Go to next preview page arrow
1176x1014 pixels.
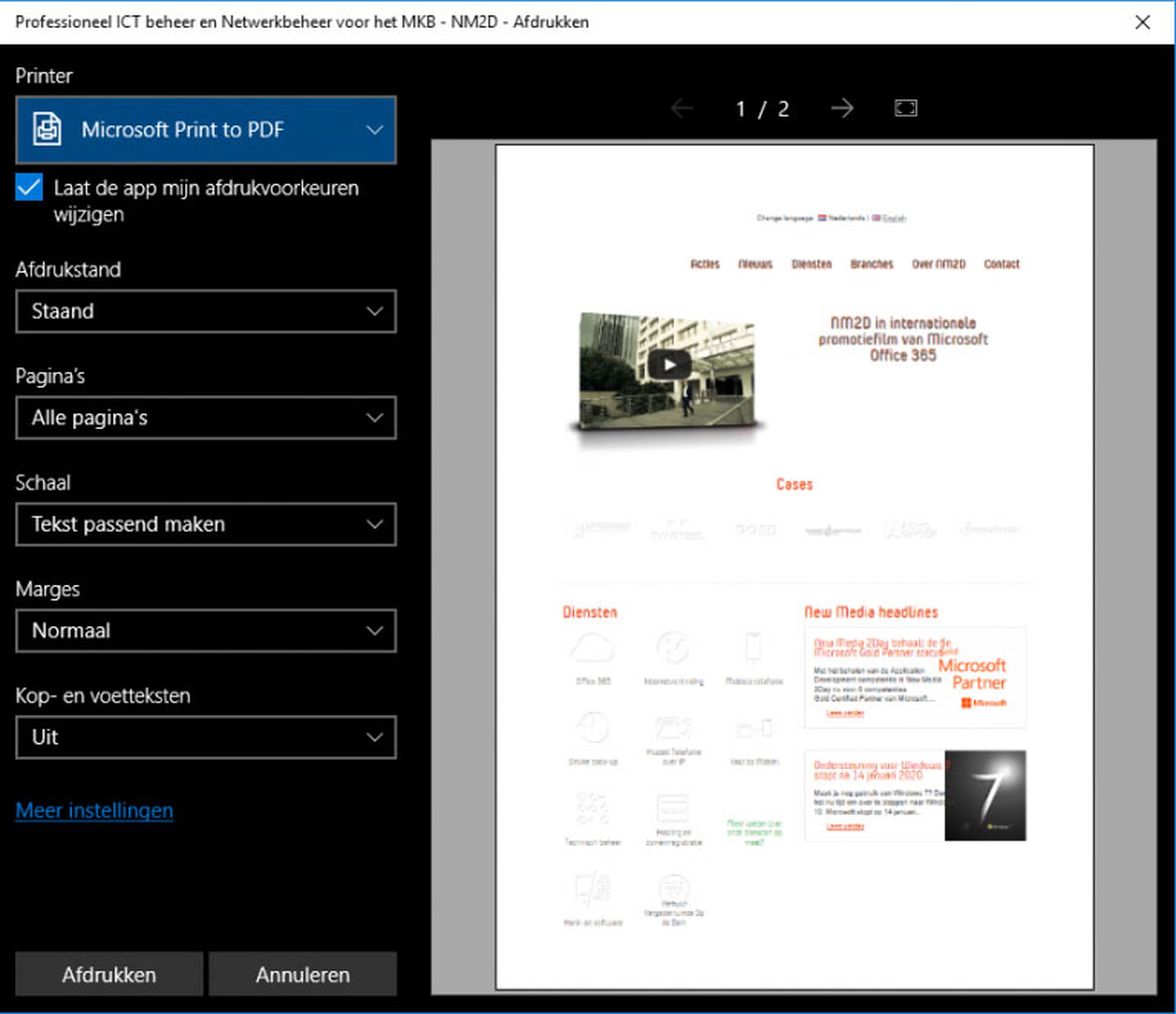tap(842, 108)
